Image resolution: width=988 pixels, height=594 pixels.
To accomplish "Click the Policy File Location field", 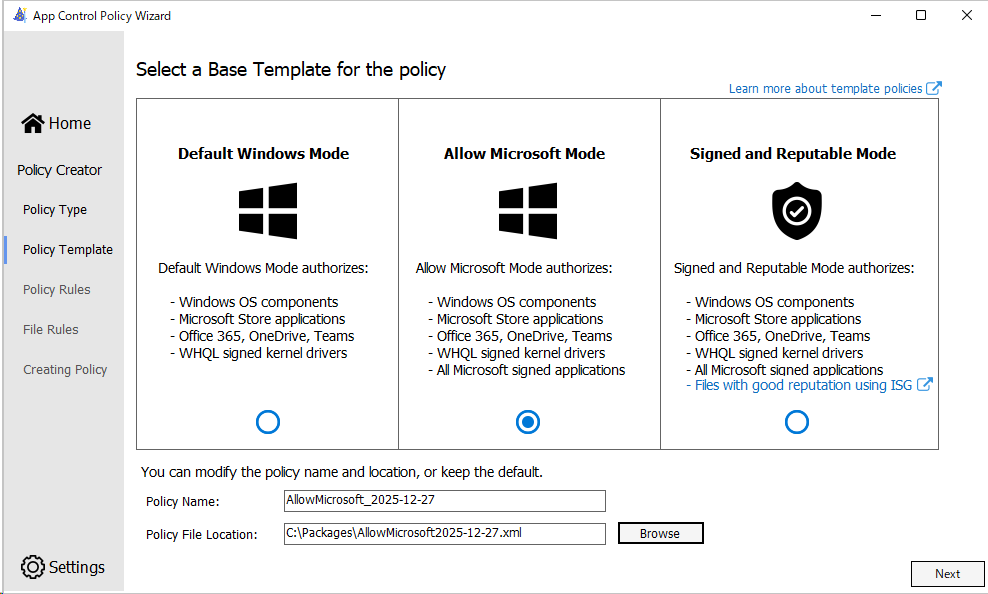I will 445,533.
